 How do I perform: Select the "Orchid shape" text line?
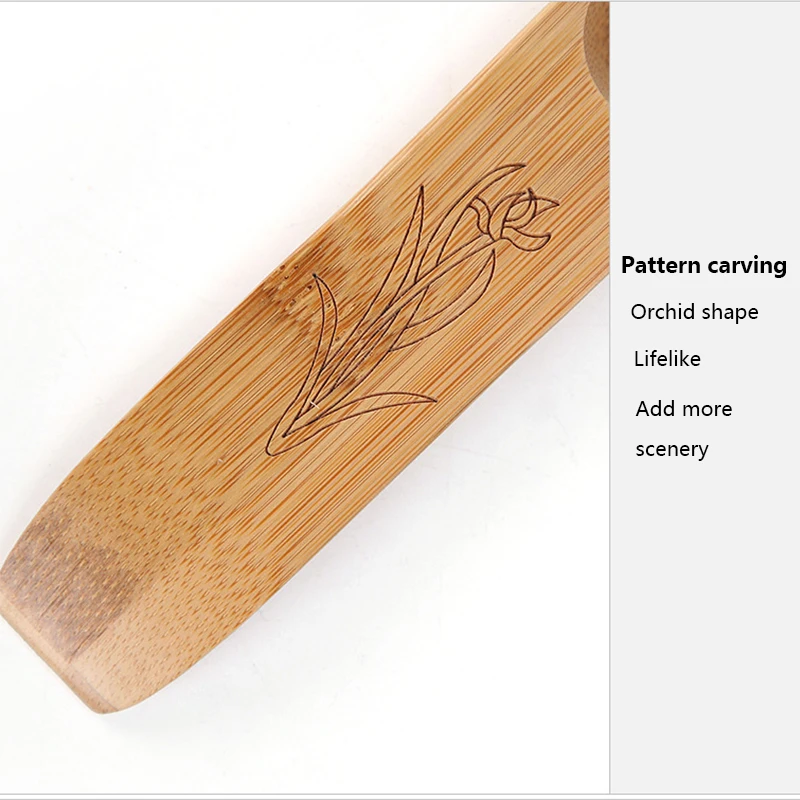[694, 312]
